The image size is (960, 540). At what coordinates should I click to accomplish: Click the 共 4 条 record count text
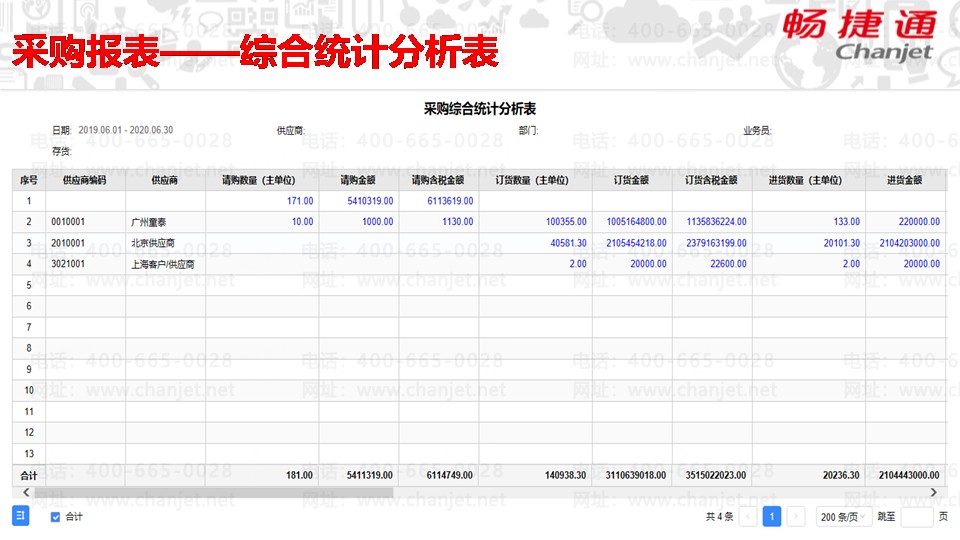(x=719, y=517)
